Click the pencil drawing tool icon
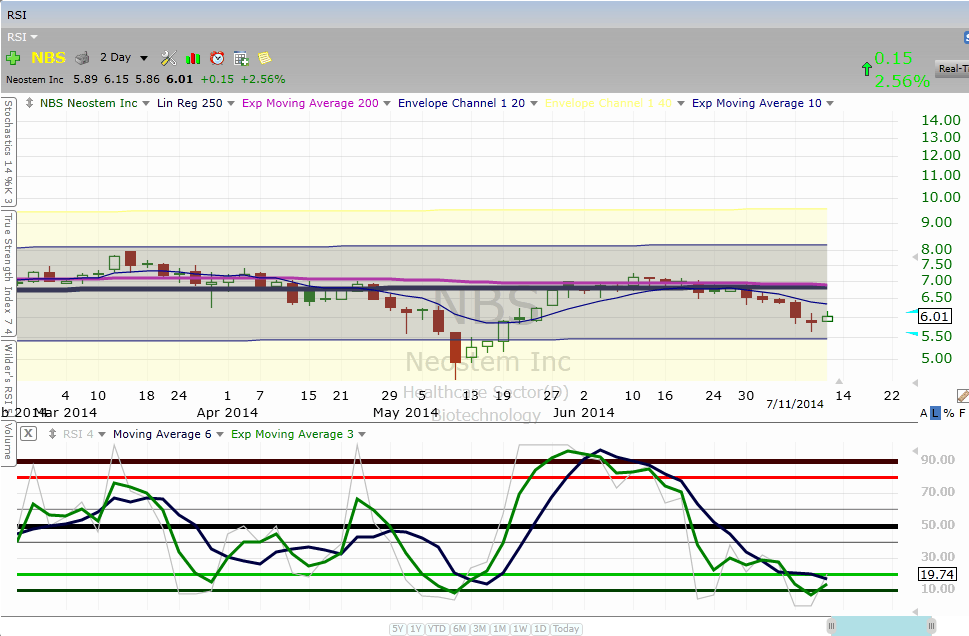 pos(962,396)
